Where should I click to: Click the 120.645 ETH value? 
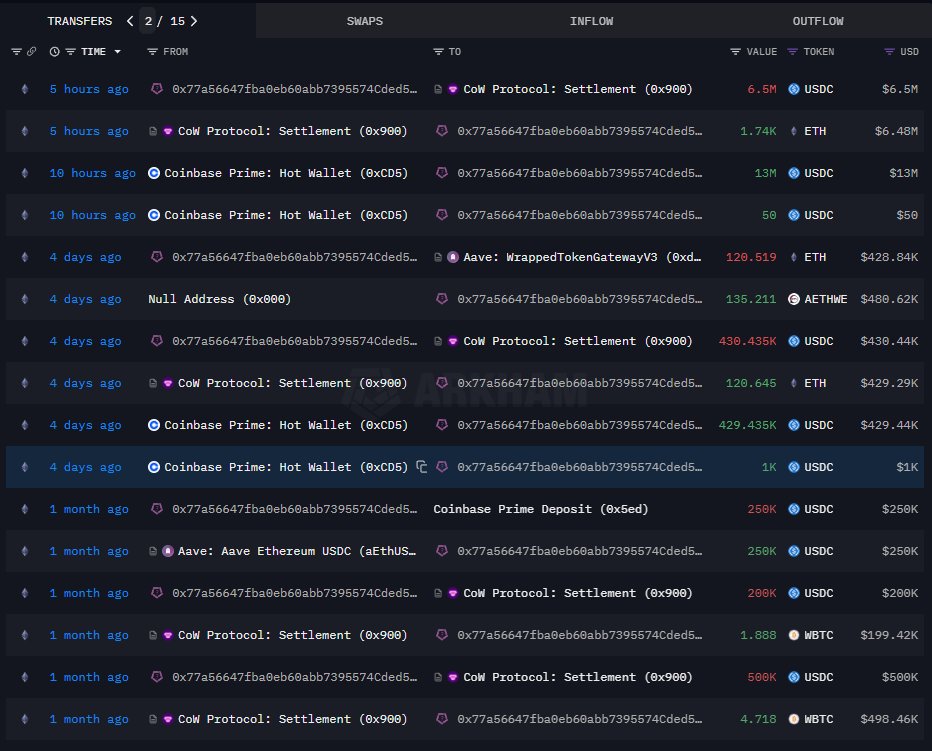(751, 383)
